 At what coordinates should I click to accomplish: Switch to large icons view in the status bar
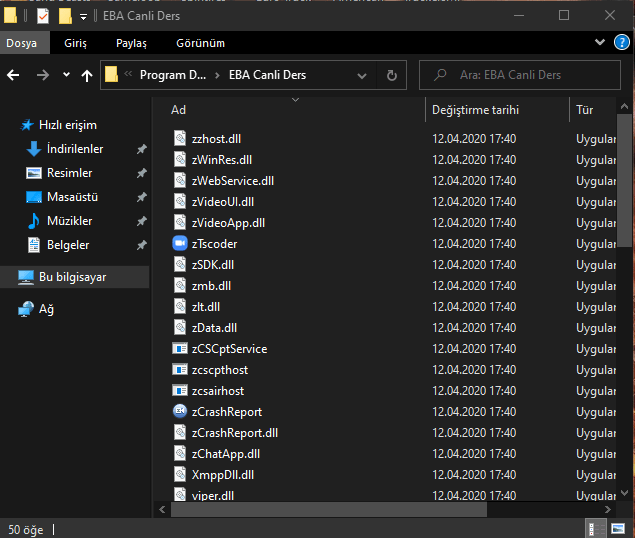click(x=618, y=529)
